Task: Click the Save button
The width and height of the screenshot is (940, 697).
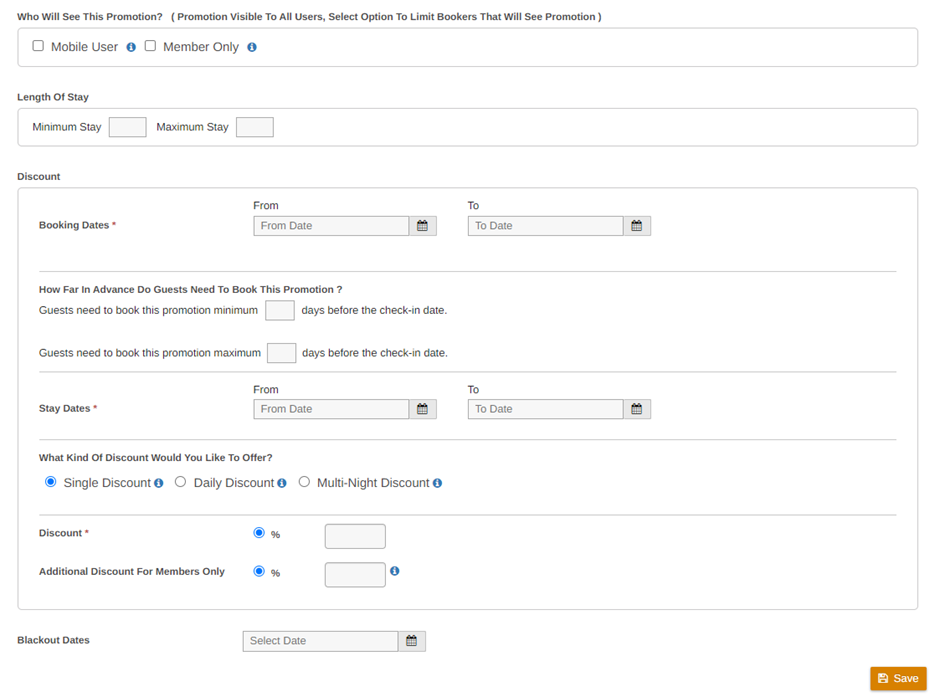Action: [898, 678]
